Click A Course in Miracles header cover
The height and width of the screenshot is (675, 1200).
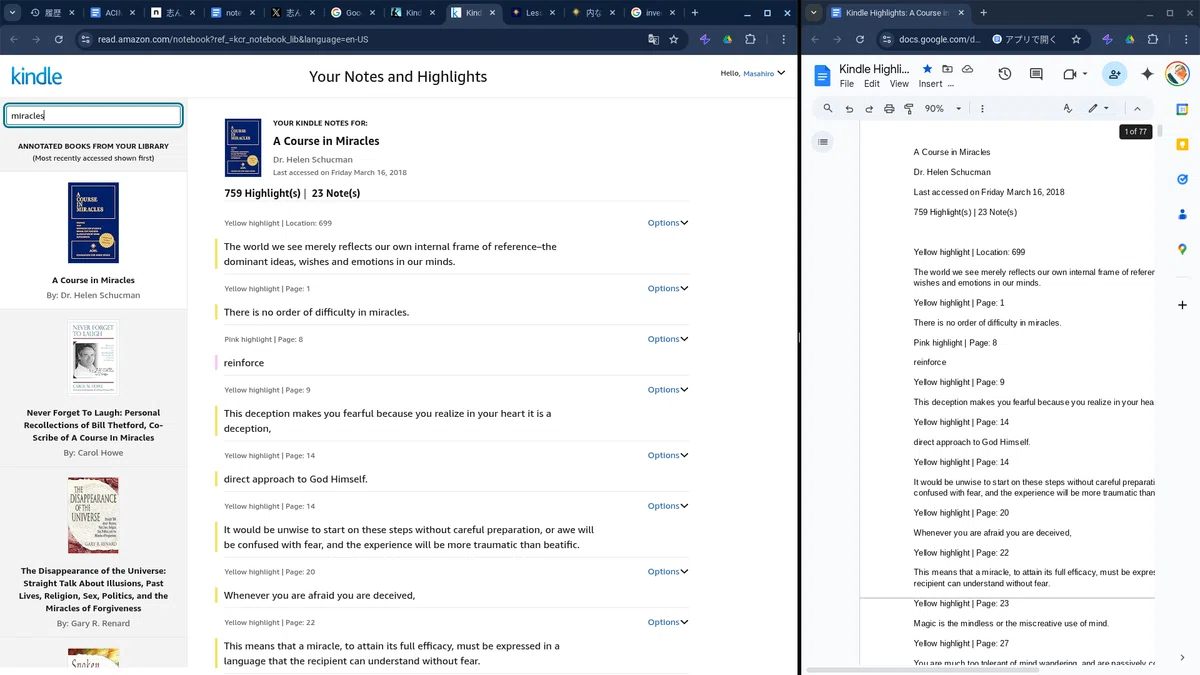pyautogui.click(x=243, y=148)
